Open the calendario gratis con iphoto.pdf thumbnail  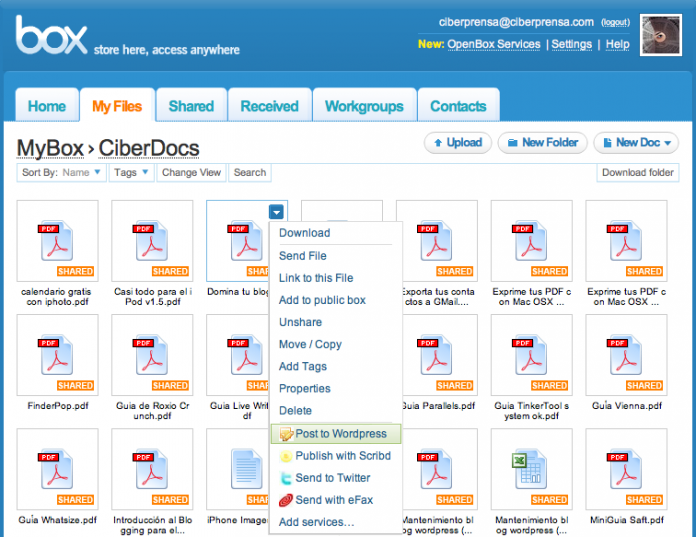pyautogui.click(x=57, y=240)
